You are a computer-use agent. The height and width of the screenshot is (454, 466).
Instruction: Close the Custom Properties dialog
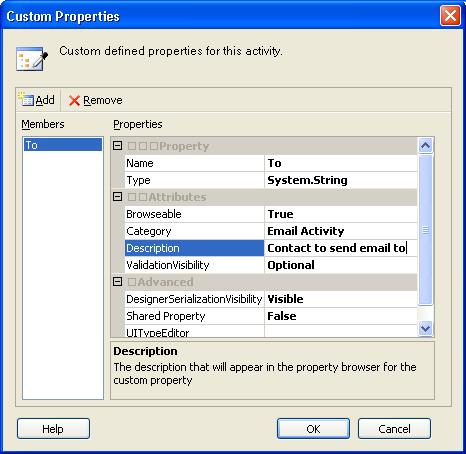click(x=450, y=16)
